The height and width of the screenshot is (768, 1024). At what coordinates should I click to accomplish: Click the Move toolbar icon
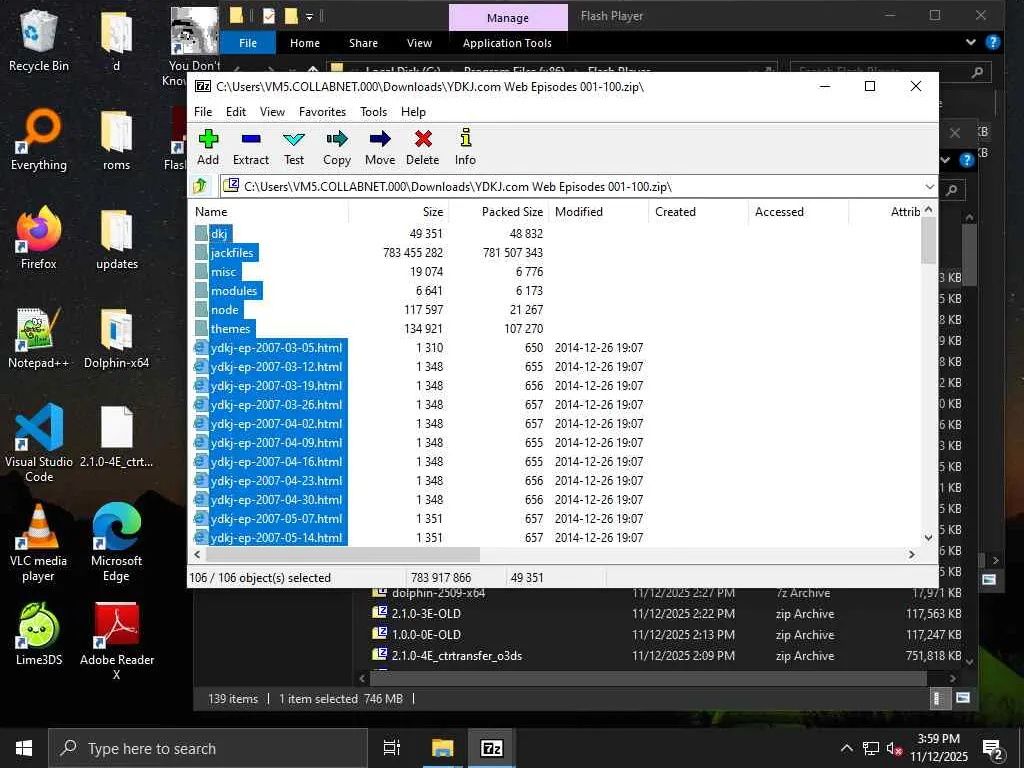tap(380, 147)
